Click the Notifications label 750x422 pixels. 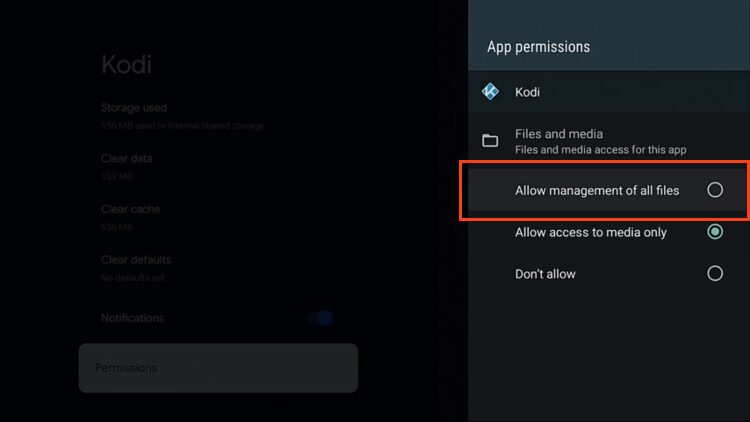132,318
